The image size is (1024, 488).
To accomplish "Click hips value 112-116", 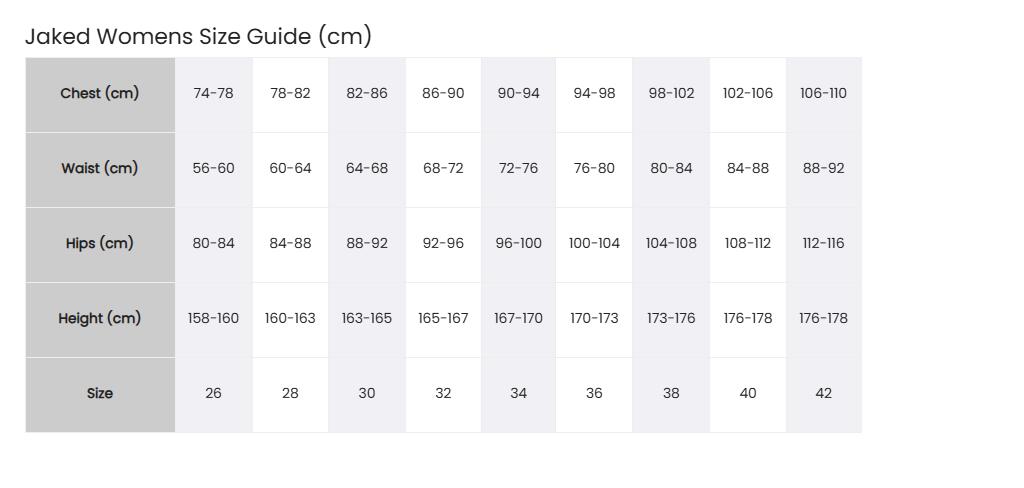I will click(x=824, y=244).
